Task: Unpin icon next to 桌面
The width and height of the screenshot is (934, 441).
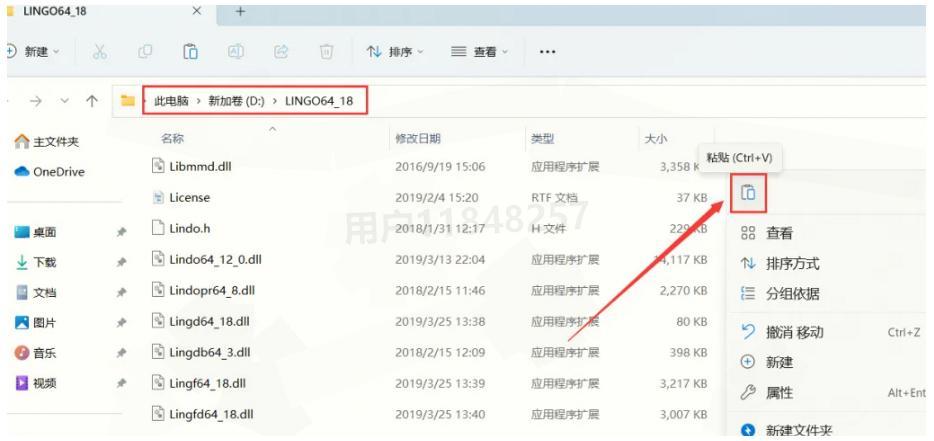Action: coord(122,232)
